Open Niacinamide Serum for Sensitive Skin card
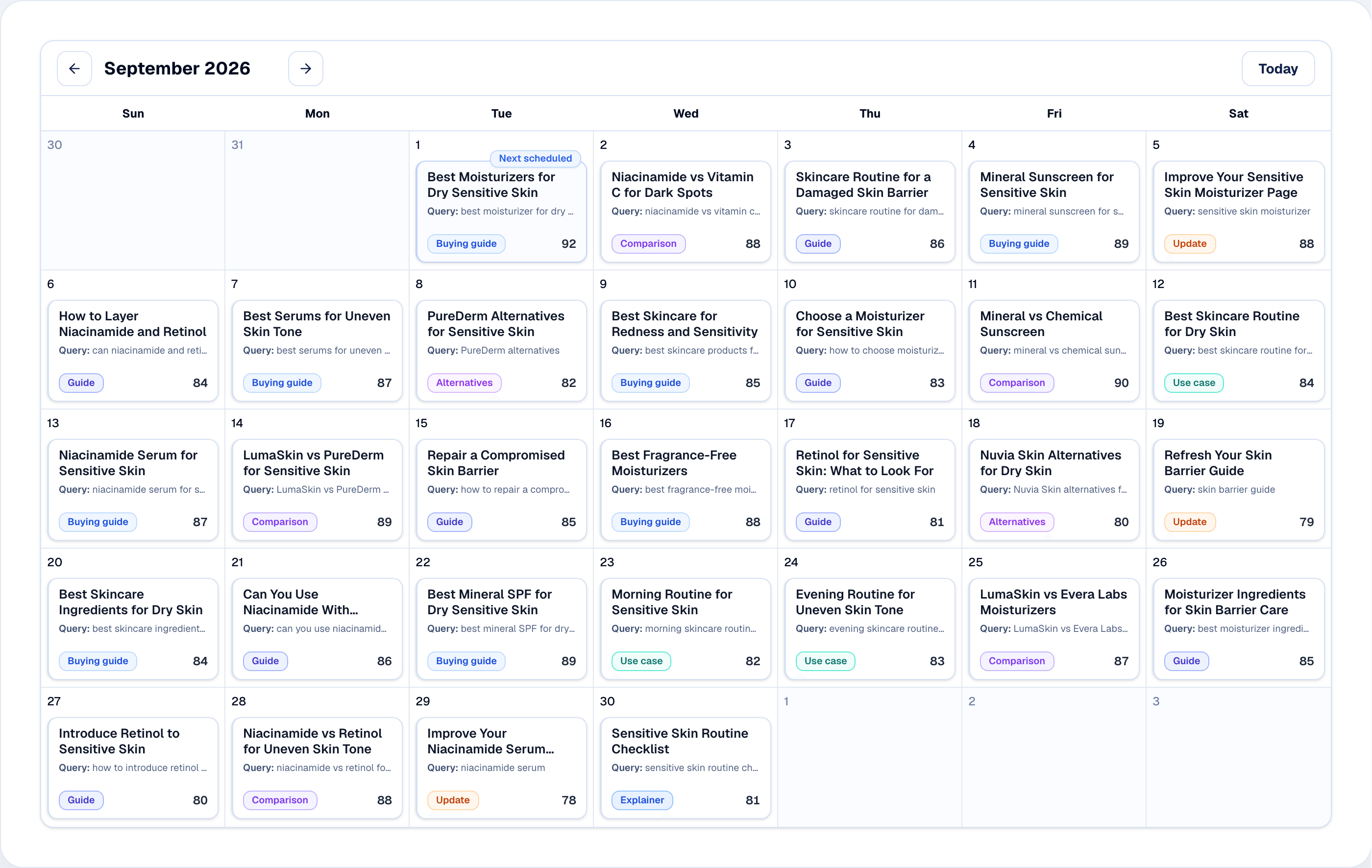Viewport: 1372px width, 868px height. pos(133,489)
